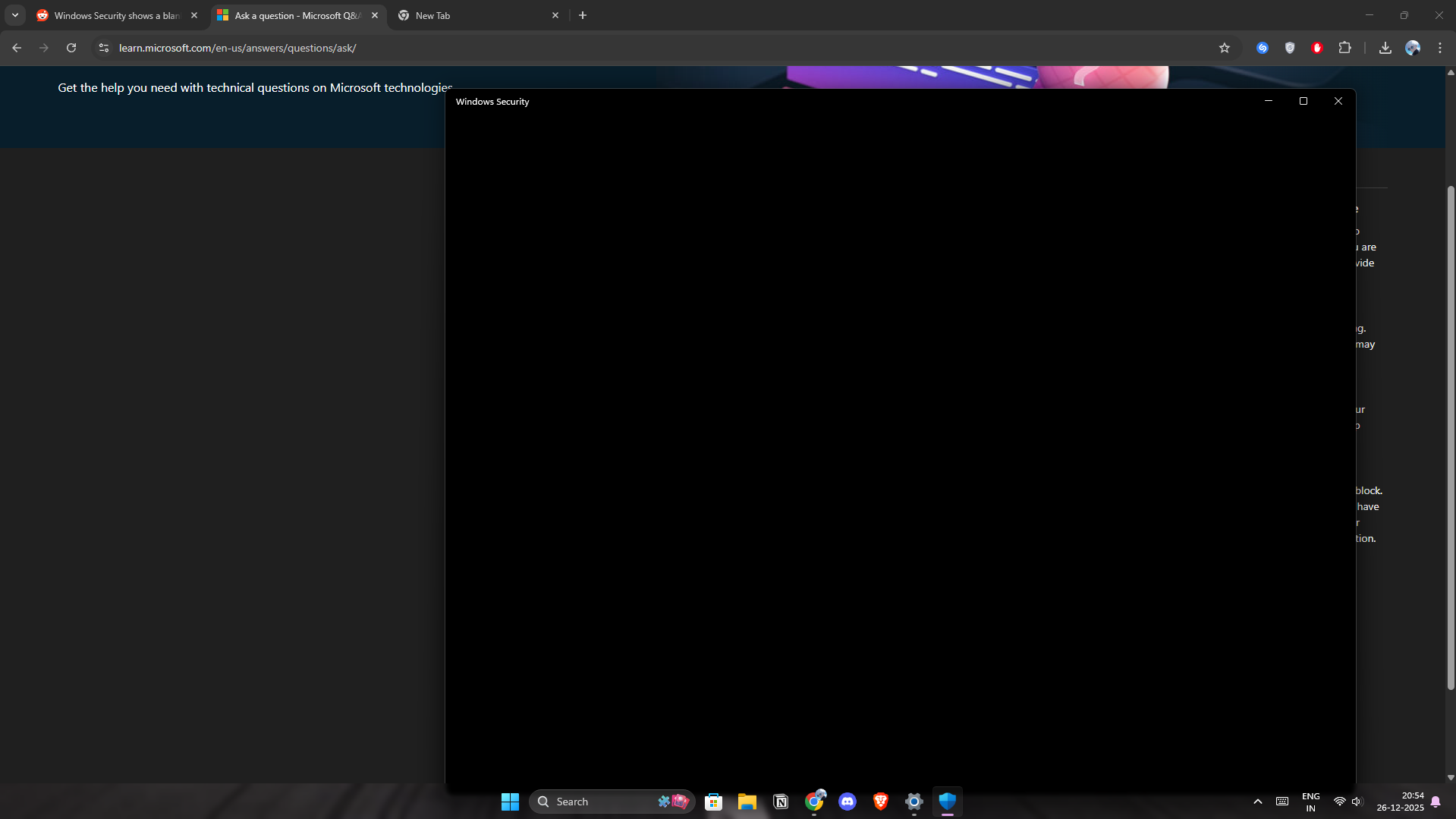Expand hidden icons in system tray
The width and height of the screenshot is (1456, 819).
click(1257, 801)
